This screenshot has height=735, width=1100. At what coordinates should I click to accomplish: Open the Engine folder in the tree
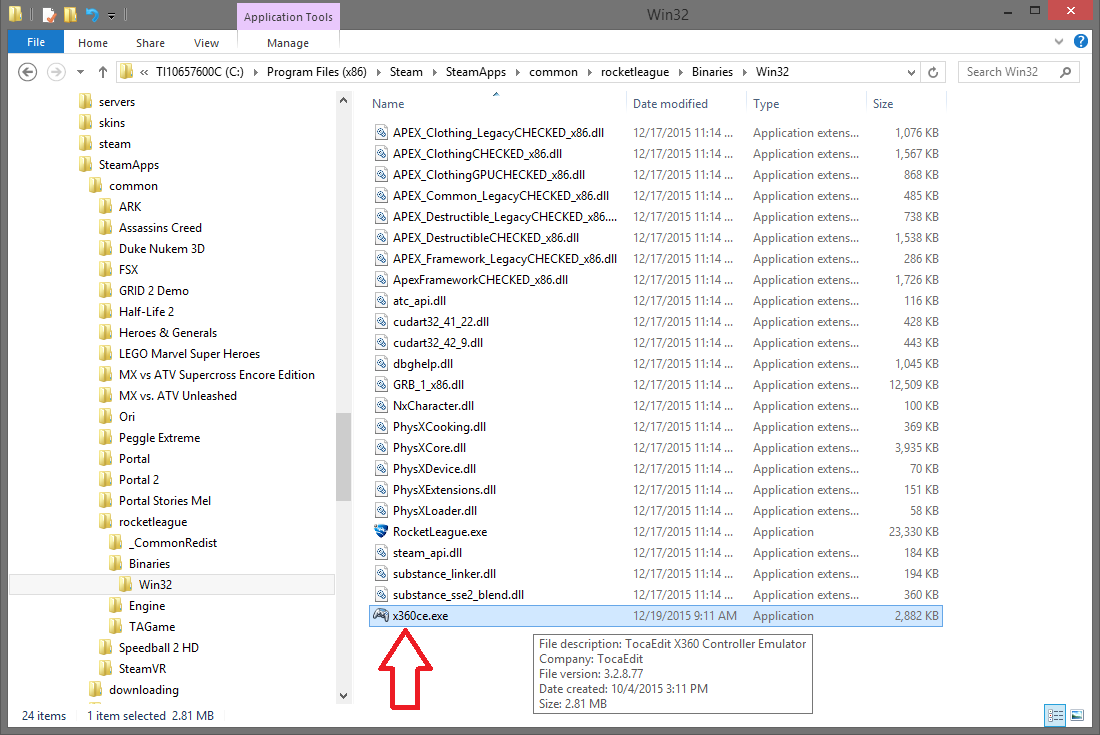(147, 605)
